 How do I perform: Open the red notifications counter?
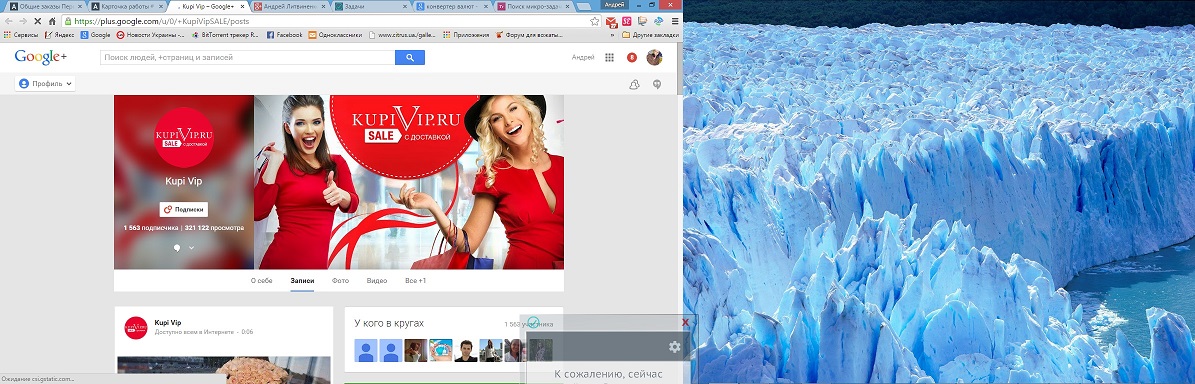click(x=631, y=57)
